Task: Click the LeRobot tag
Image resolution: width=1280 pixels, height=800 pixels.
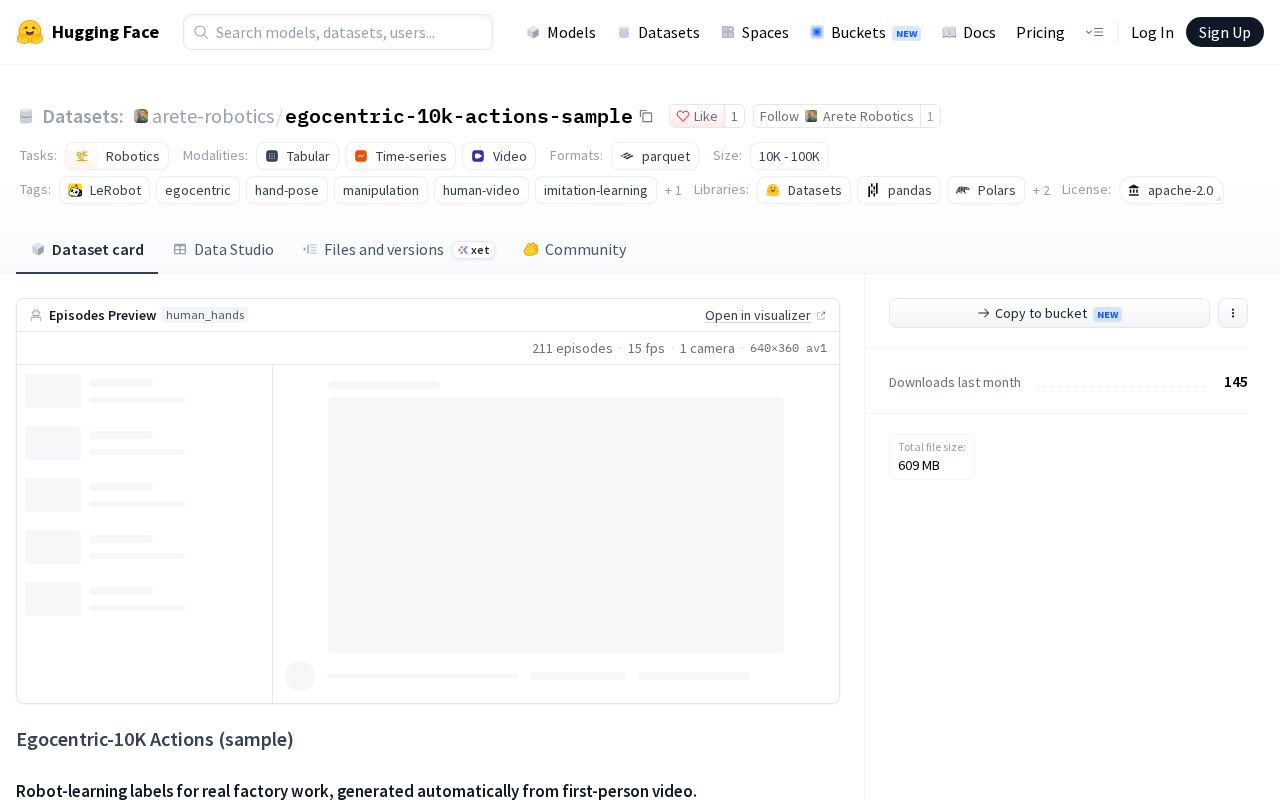Action: [105, 190]
